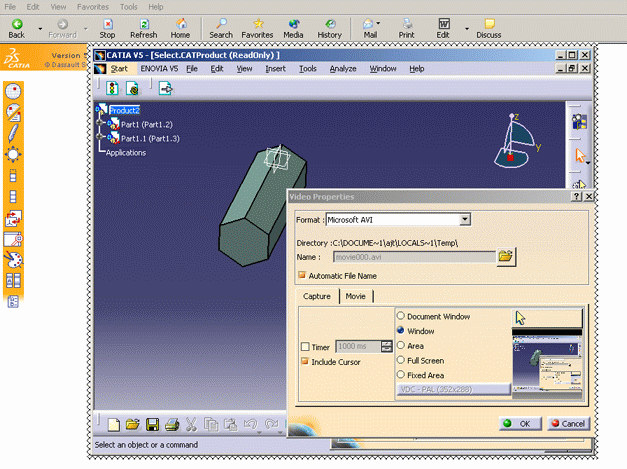This screenshot has height=469, width=627.
Task: Open the CATIA Analyze menu
Action: coord(343,69)
